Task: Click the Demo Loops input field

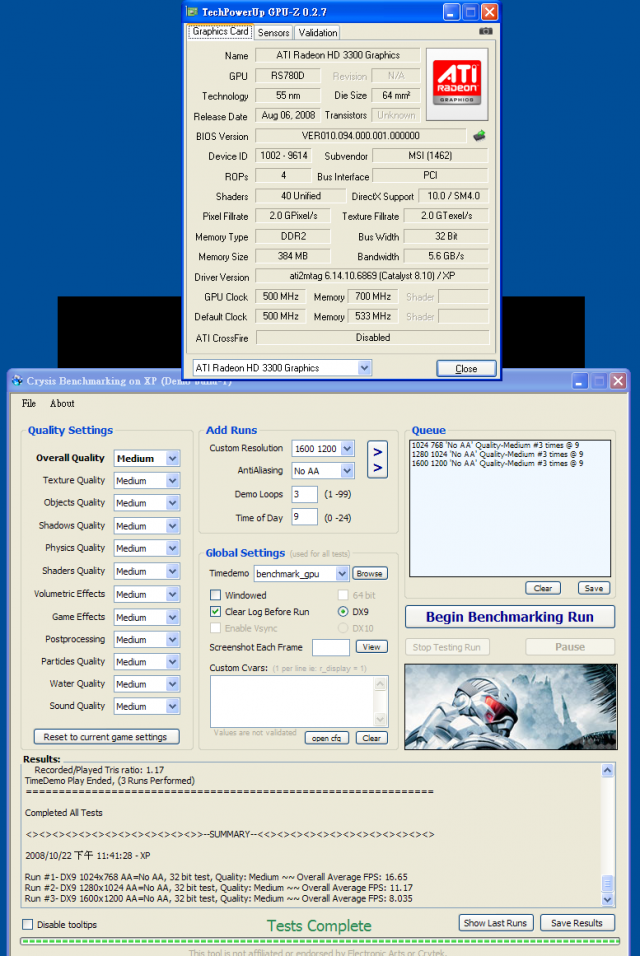Action: tap(304, 494)
